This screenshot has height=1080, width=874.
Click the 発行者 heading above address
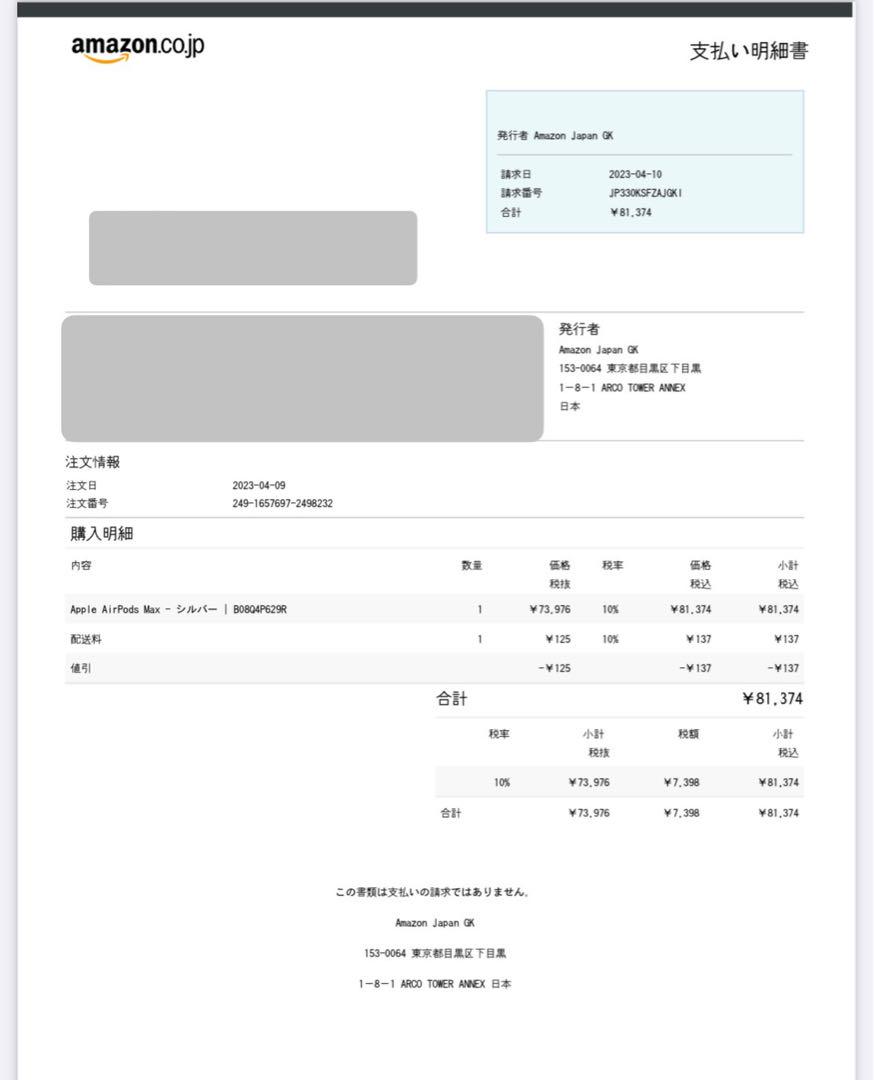[579, 329]
